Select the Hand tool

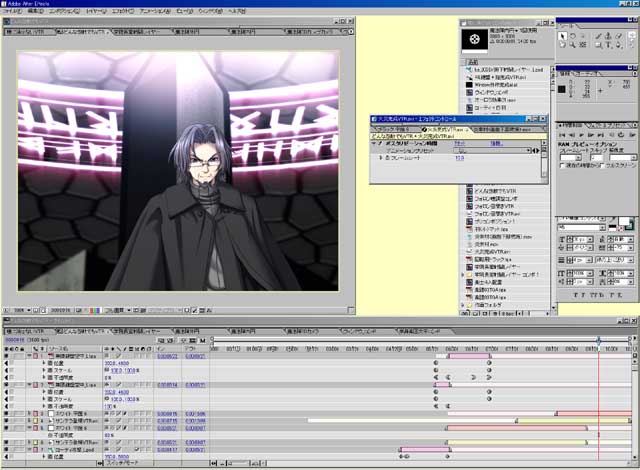562,45
